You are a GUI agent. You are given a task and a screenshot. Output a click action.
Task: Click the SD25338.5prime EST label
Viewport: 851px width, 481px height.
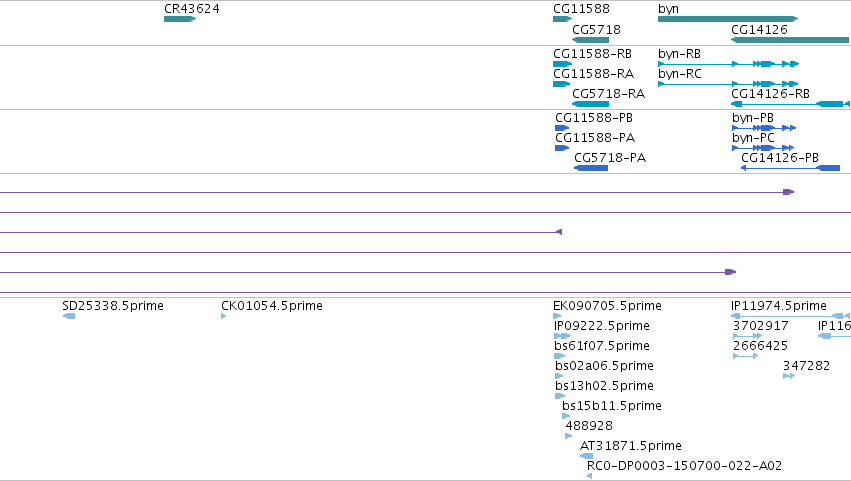(x=113, y=306)
